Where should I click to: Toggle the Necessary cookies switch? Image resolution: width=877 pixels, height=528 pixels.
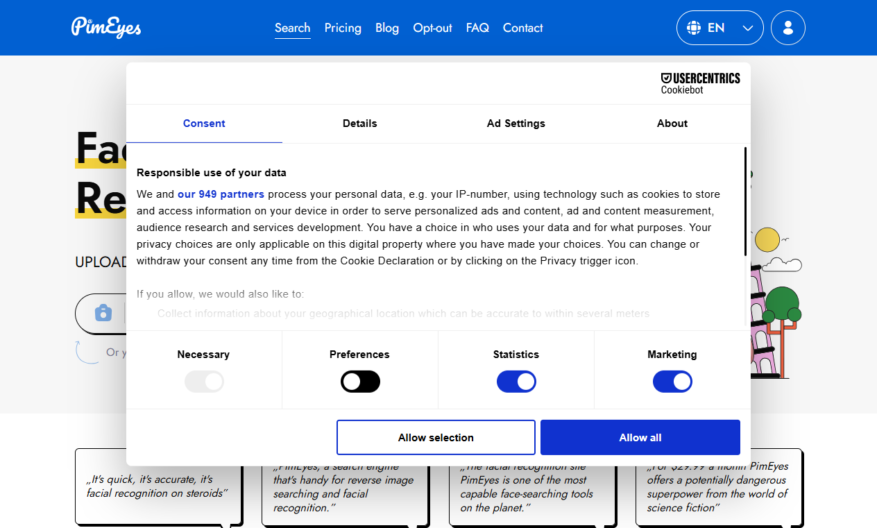click(x=204, y=381)
